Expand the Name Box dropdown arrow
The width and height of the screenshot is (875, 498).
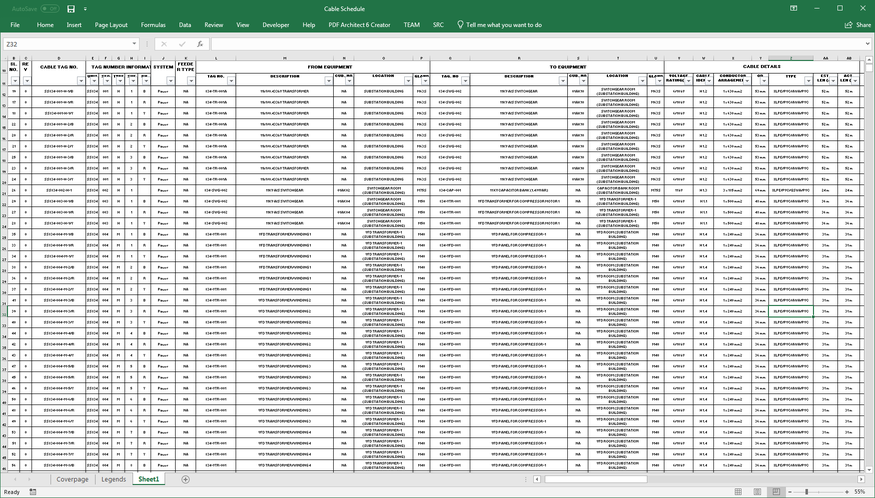pyautogui.click(x=134, y=44)
